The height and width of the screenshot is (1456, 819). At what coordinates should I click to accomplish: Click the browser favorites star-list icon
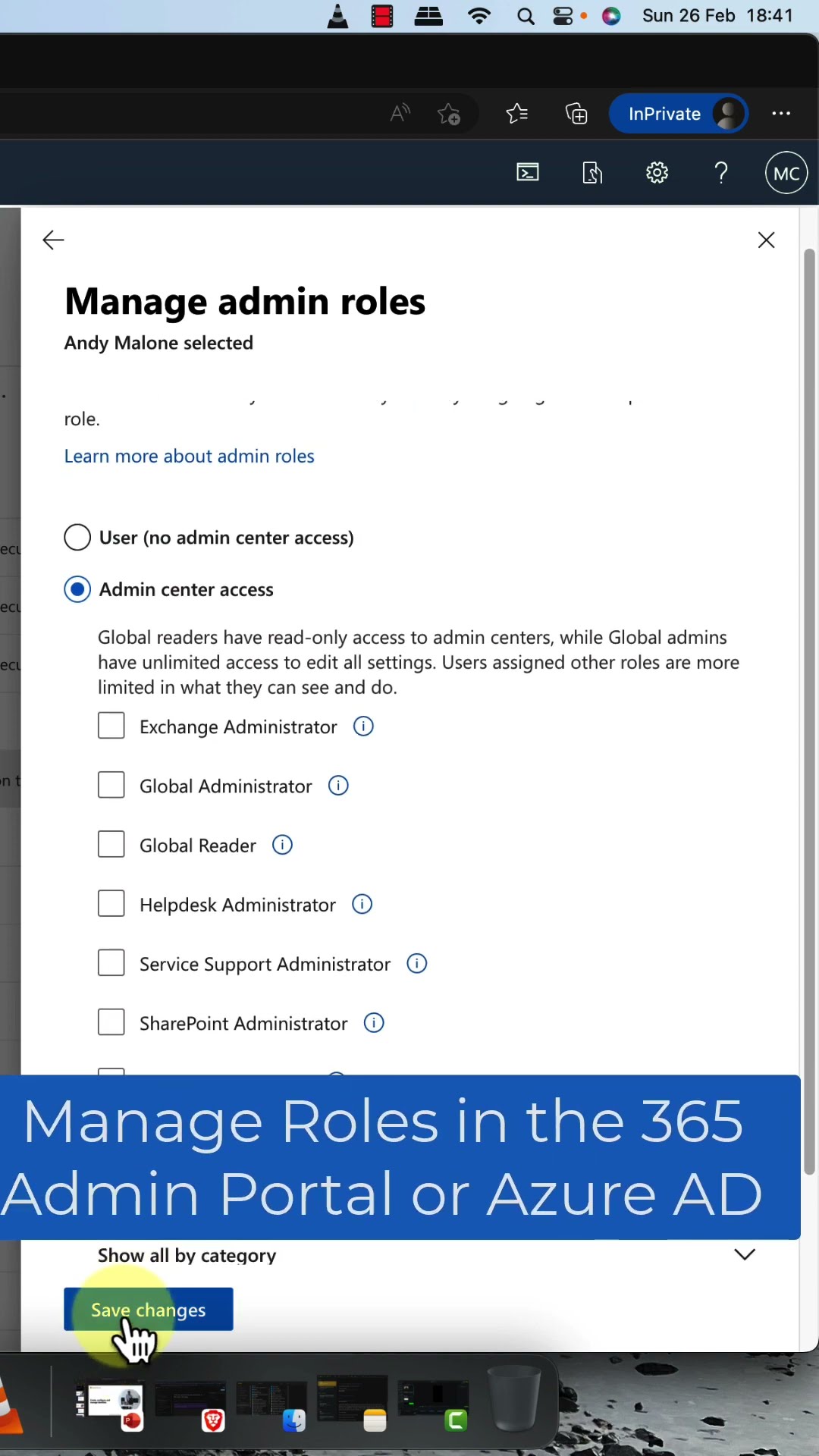tap(516, 114)
